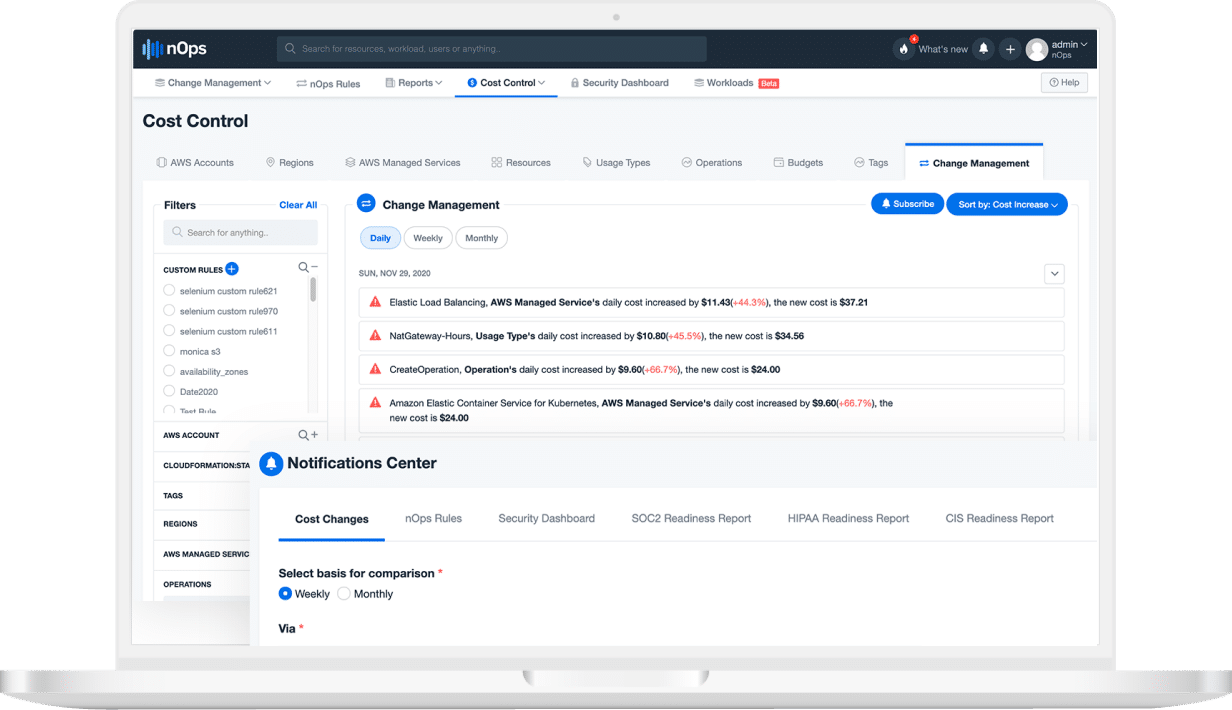Screen dimensions: 1232x710
Task: Select selenium custom rule970 radio
Action: pyautogui.click(x=169, y=311)
